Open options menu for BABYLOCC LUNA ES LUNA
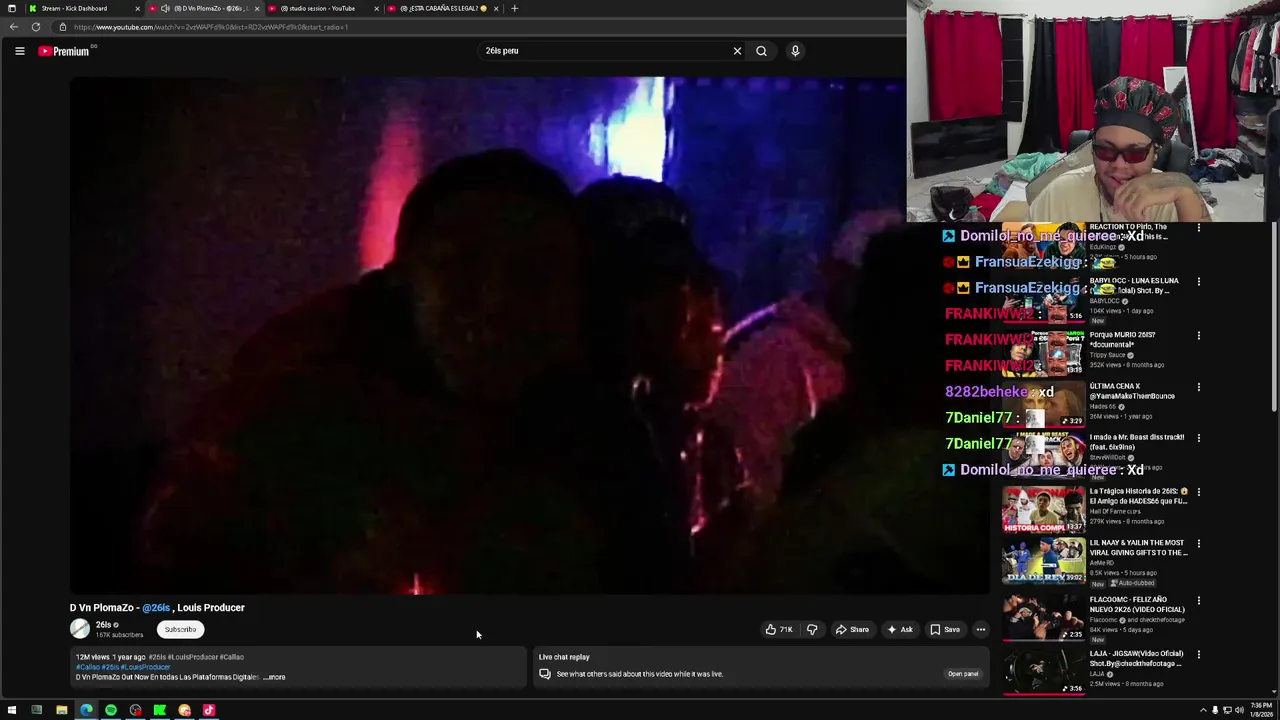 [x=1199, y=282]
